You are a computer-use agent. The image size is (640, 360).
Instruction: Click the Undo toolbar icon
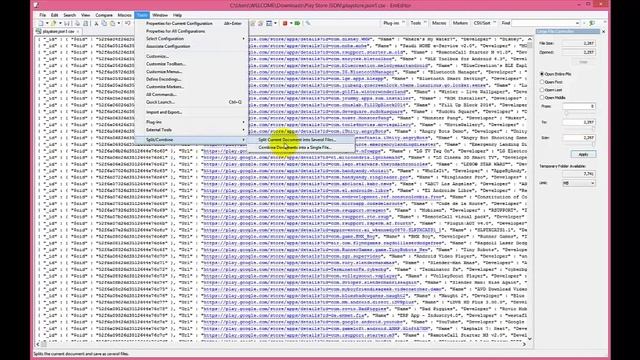click(128, 24)
